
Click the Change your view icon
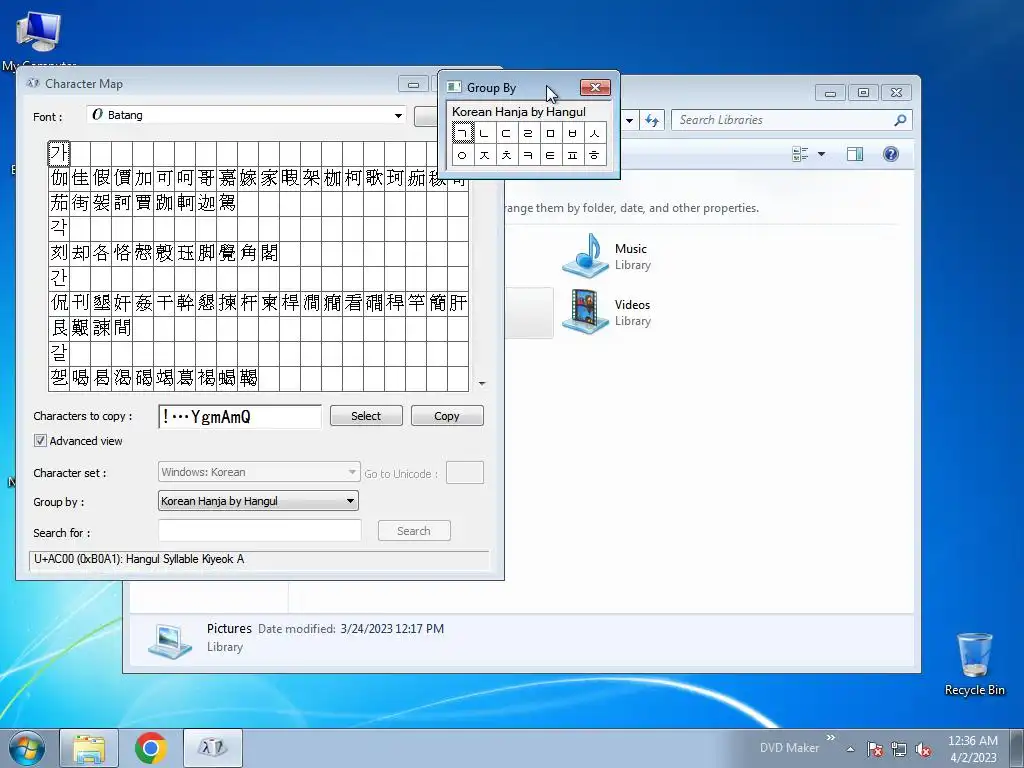[800, 154]
